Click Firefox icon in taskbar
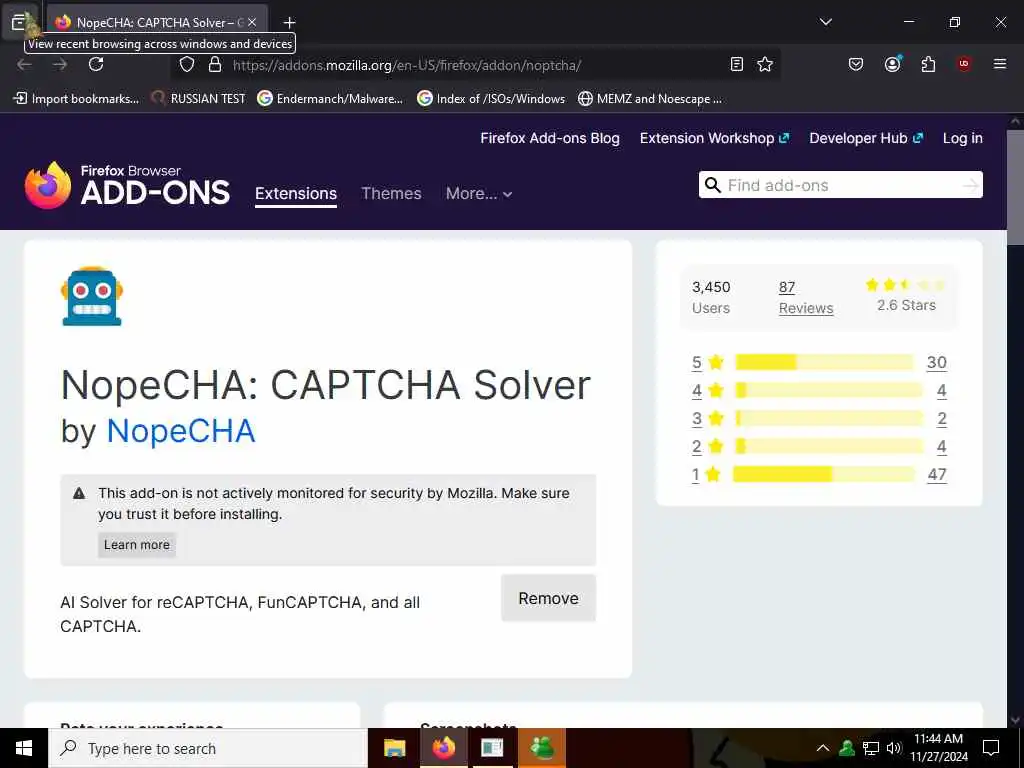The width and height of the screenshot is (1024, 768). (443, 748)
